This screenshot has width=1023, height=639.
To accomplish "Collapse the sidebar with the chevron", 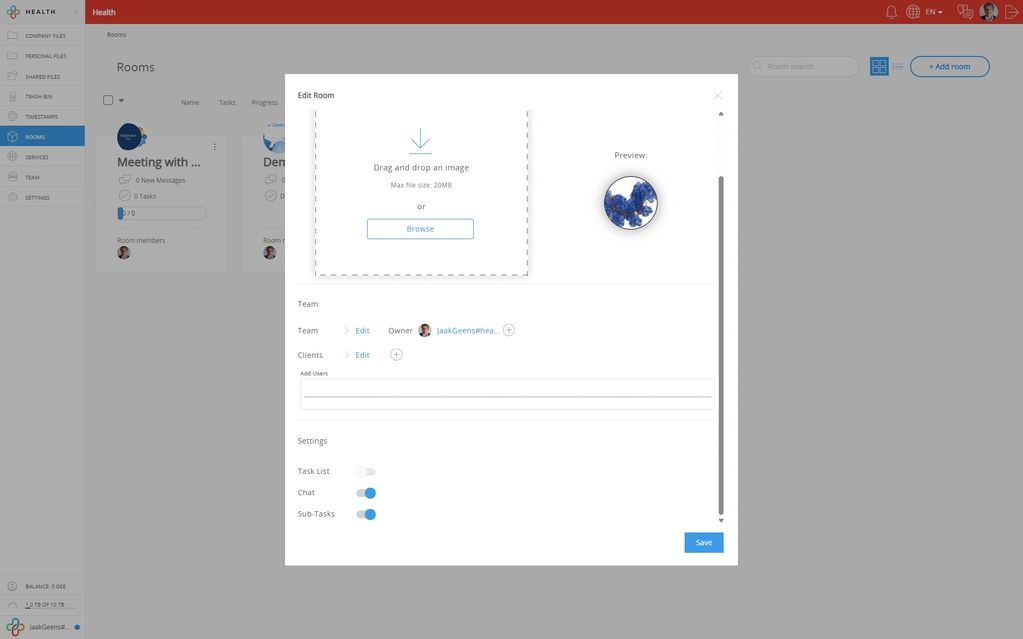I will point(76,12).
